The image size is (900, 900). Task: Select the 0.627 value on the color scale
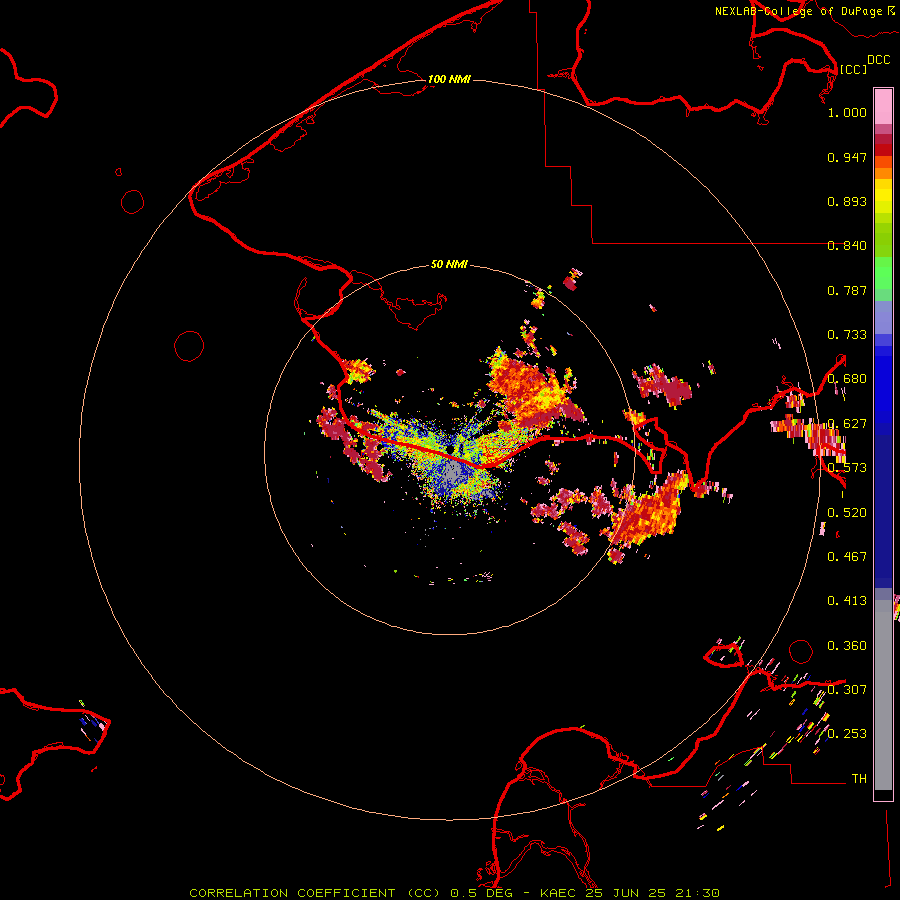[847, 424]
